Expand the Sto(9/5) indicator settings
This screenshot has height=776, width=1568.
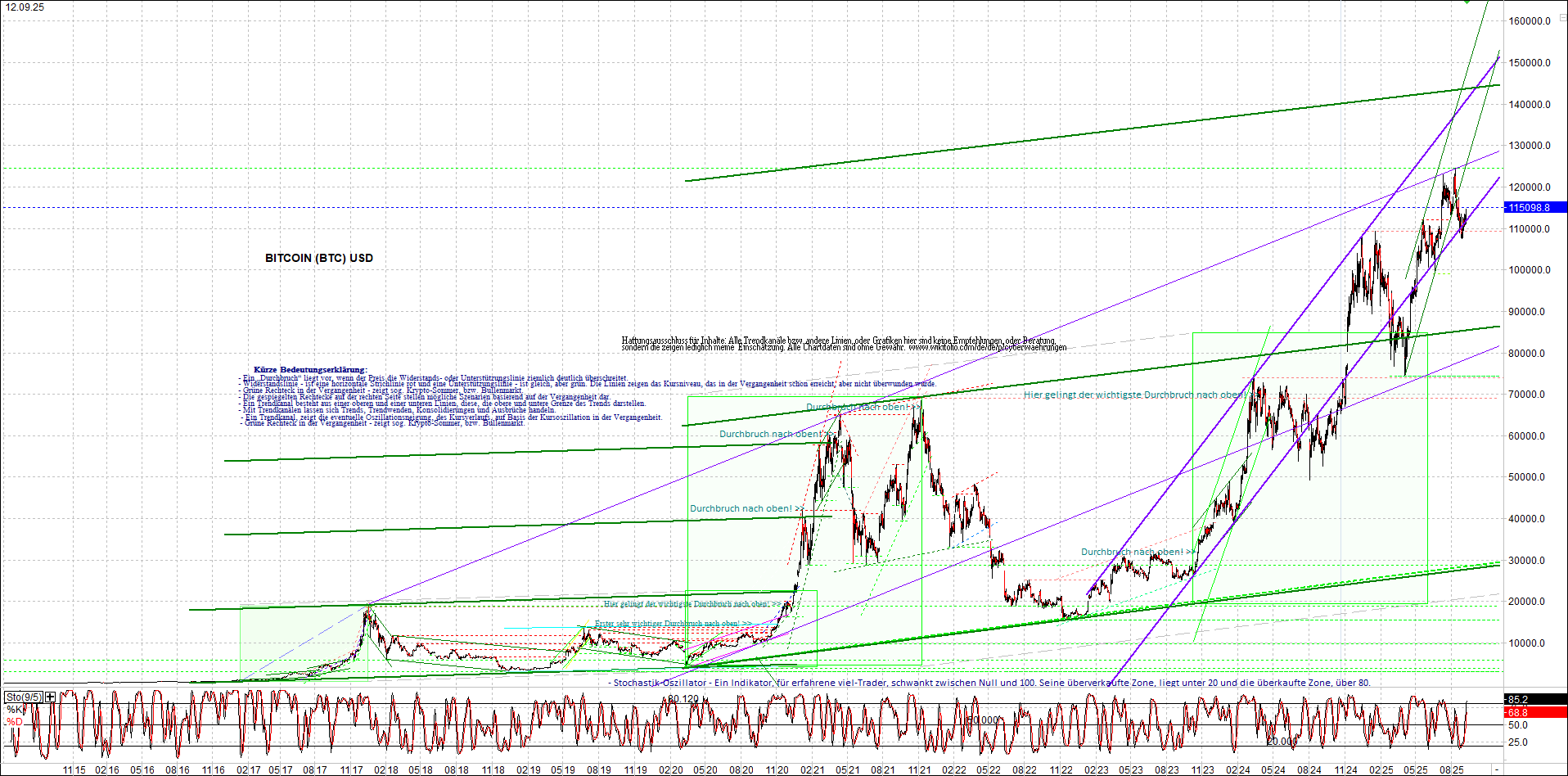[x=22, y=697]
